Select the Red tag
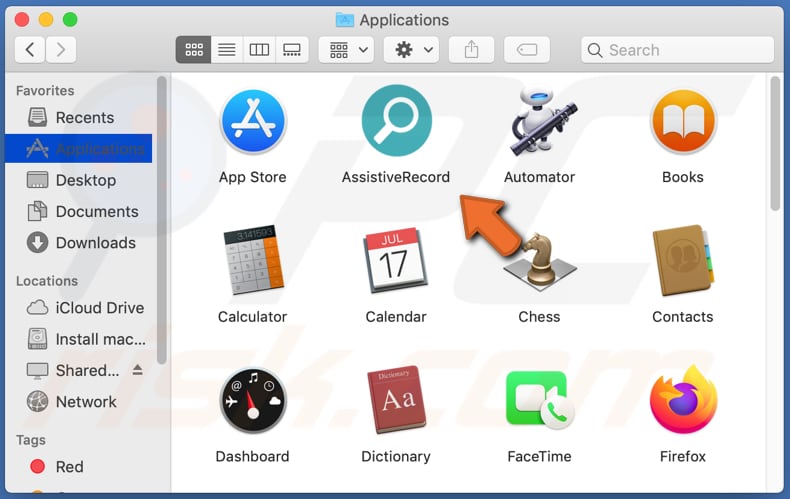 (x=79, y=467)
